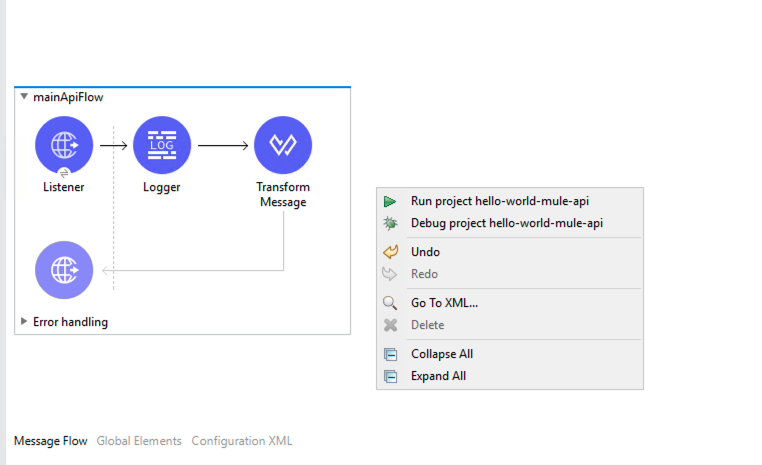Screen dimensions: 762x465
Task: Click the faded response globe icon
Action: [x=64, y=270]
